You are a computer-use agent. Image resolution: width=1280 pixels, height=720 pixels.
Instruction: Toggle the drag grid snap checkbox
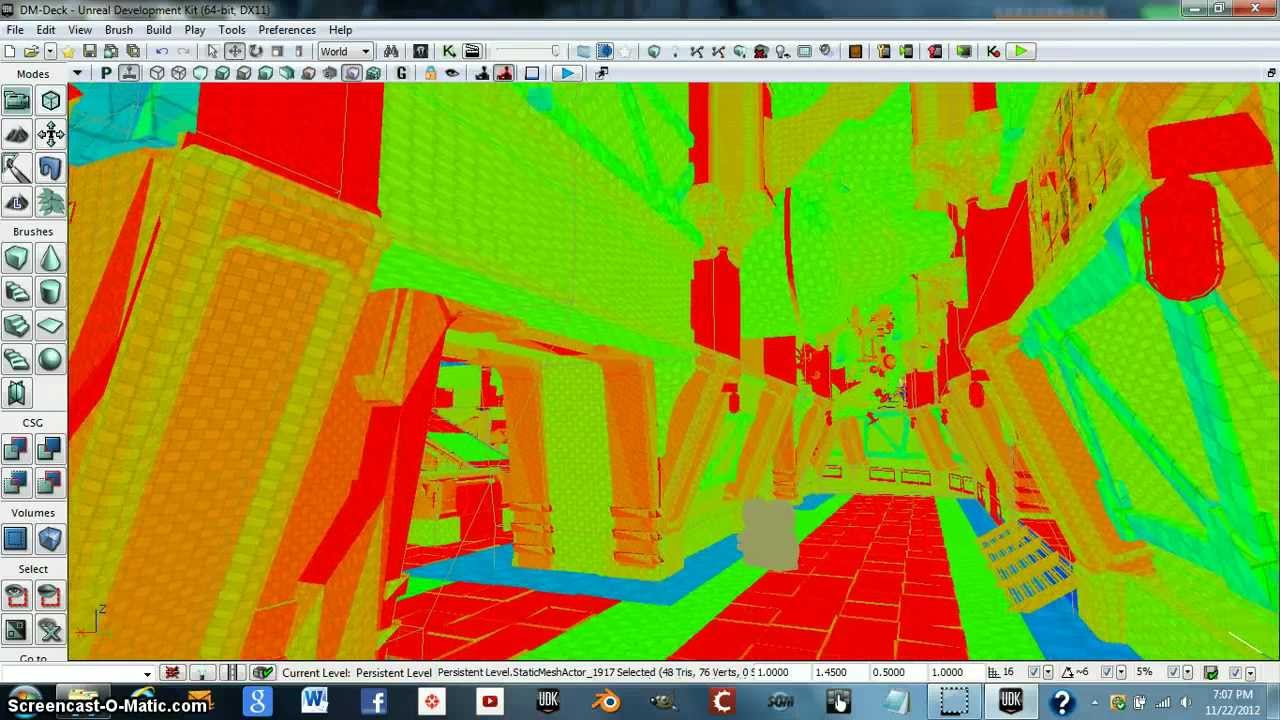[x=1034, y=673]
